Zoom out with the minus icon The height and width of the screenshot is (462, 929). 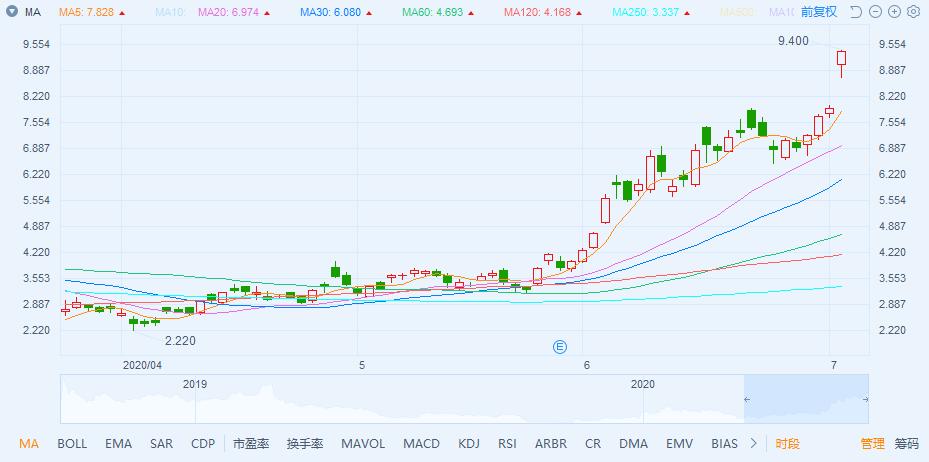tap(875, 12)
